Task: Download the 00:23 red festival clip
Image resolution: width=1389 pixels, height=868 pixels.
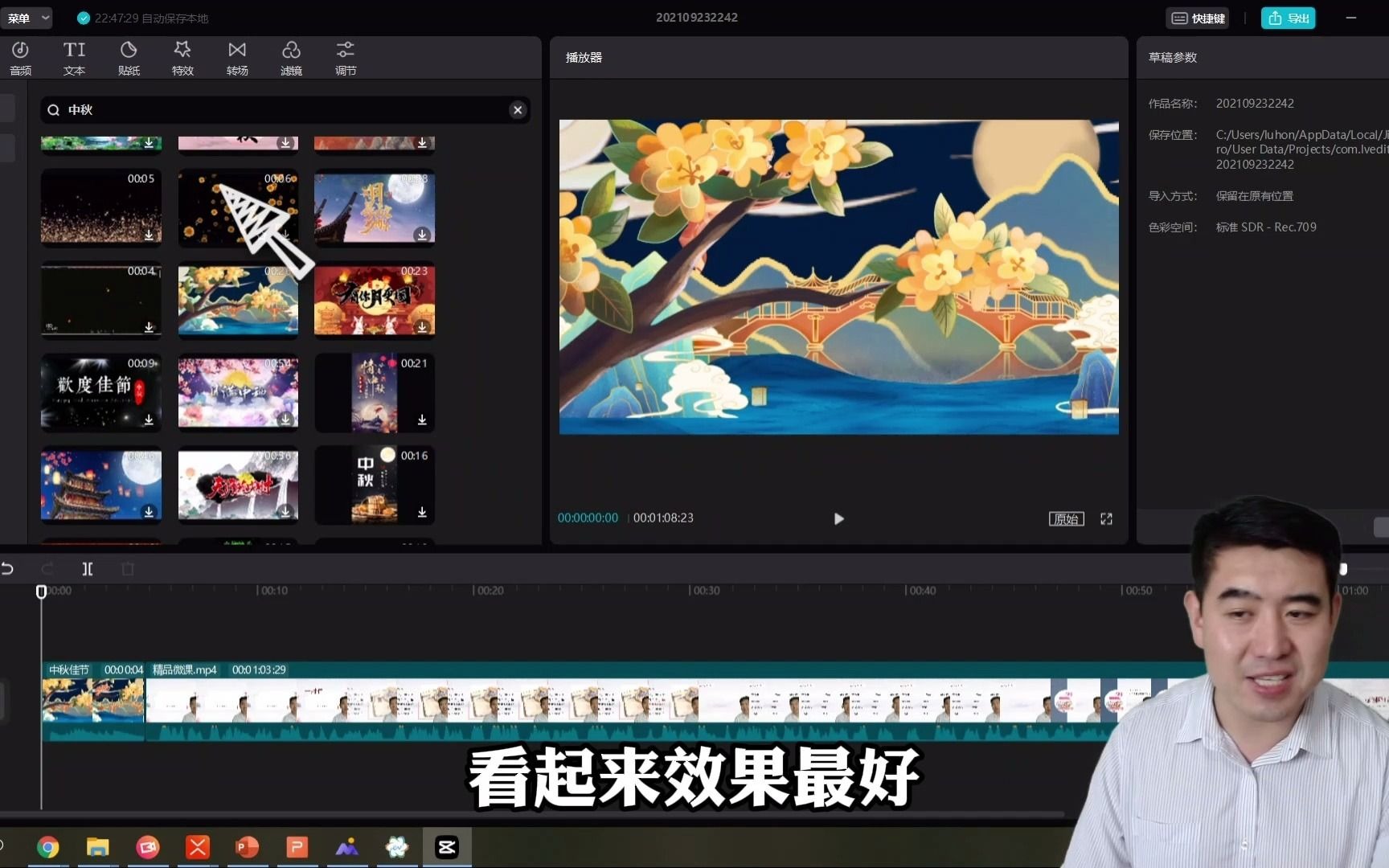Action: pos(422,327)
